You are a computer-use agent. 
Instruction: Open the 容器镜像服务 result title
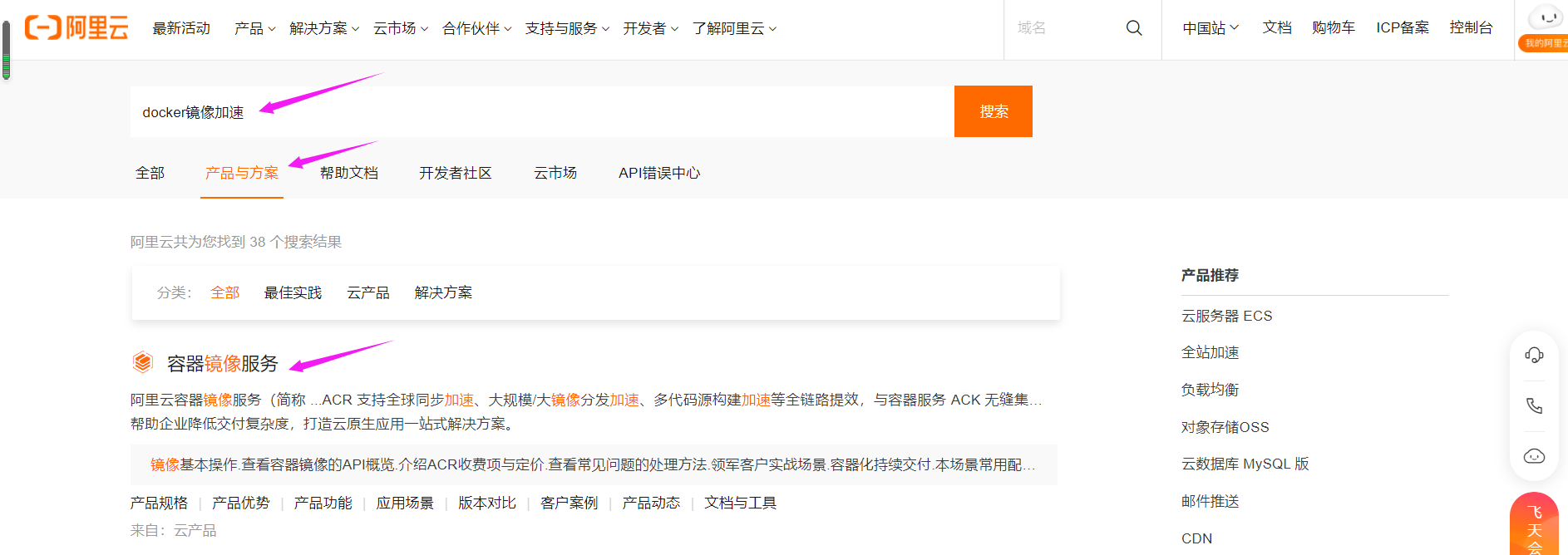click(223, 363)
